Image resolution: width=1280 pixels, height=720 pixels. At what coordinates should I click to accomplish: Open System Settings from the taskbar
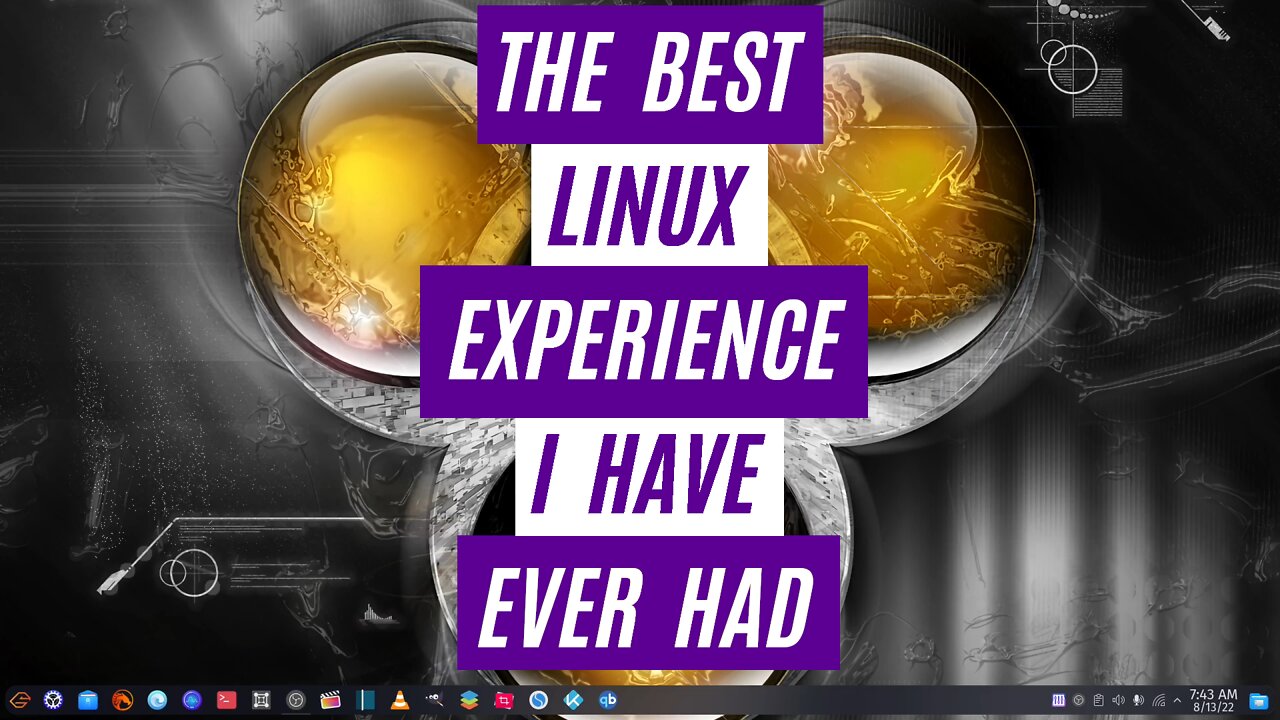pos(54,700)
